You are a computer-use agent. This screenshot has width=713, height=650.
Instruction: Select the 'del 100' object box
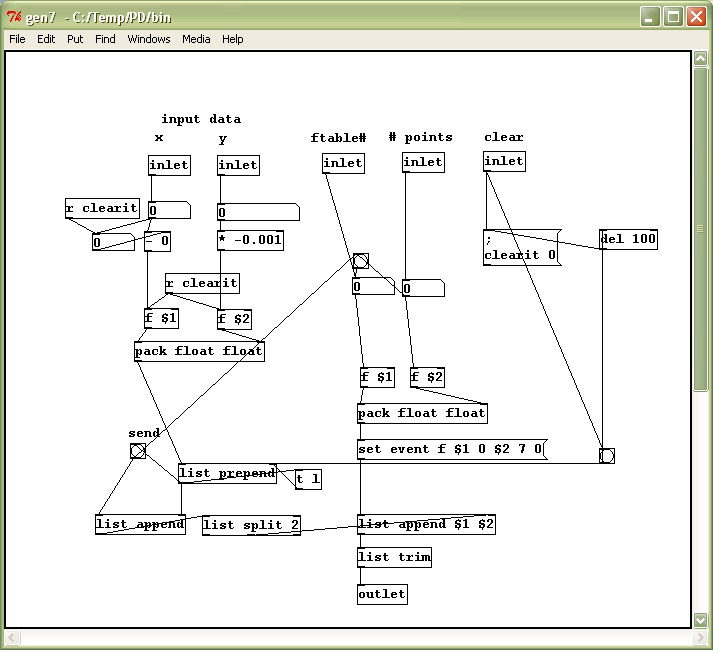pos(628,239)
